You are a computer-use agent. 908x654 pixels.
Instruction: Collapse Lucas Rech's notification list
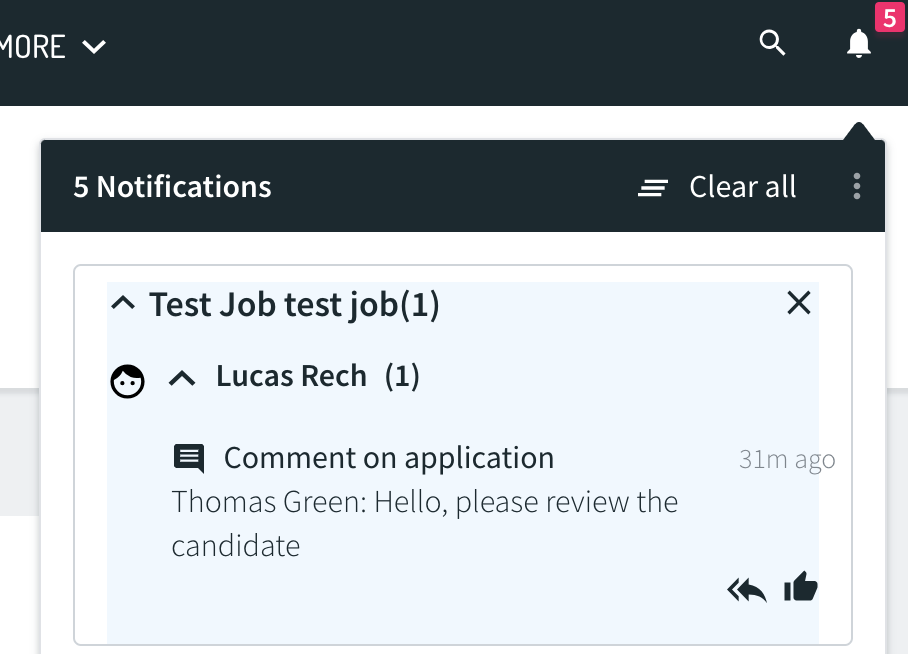point(182,378)
